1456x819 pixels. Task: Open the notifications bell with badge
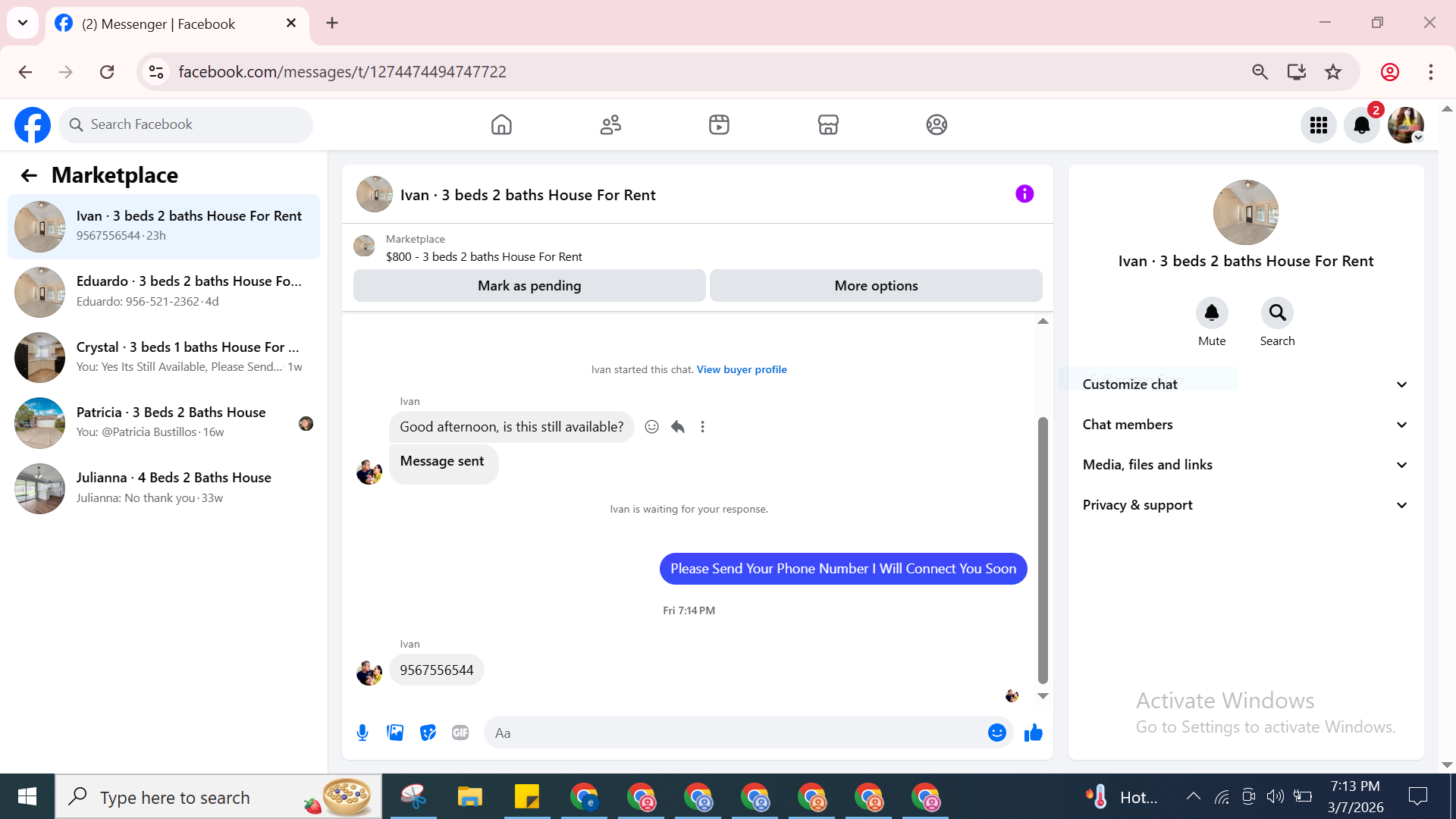coord(1362,125)
